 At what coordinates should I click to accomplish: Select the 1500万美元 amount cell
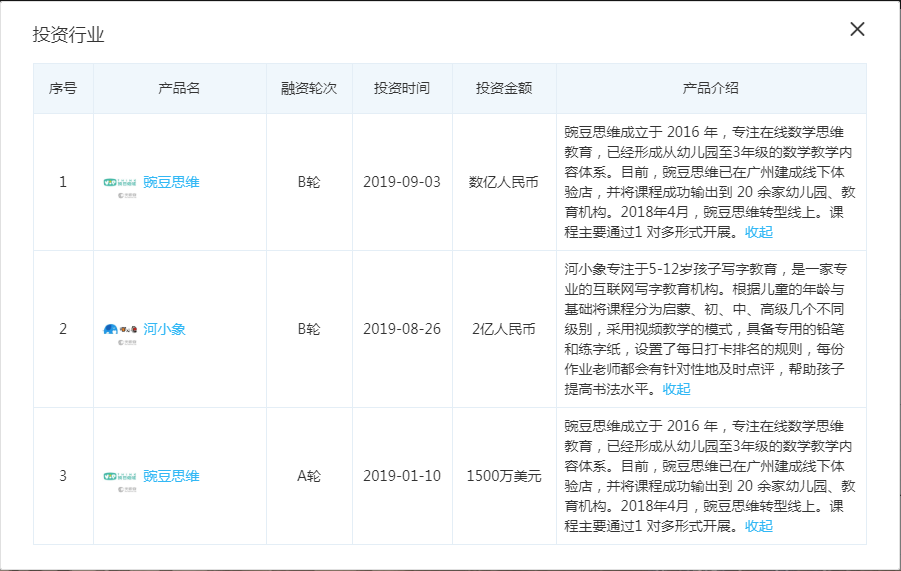click(504, 476)
